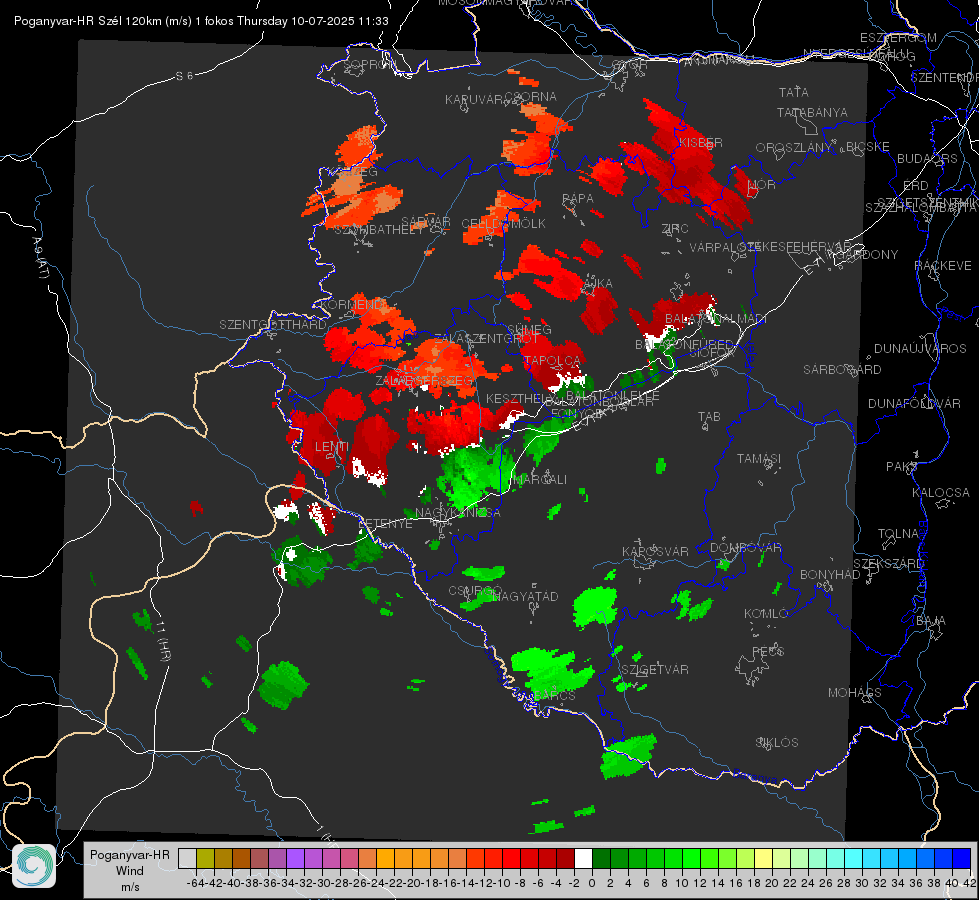The width and height of the screenshot is (979, 900).
Task: Click the SZIGETVAR label
Action: coord(655,670)
